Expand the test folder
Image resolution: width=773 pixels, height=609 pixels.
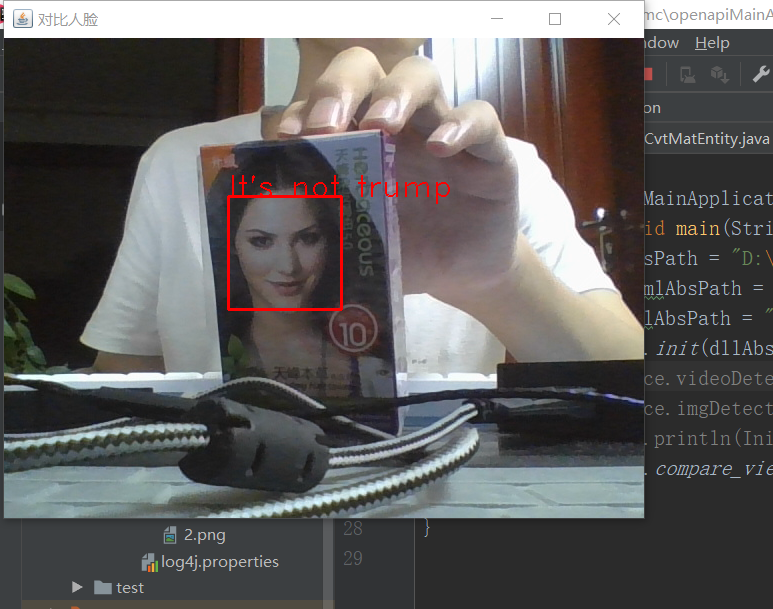tap(76, 587)
